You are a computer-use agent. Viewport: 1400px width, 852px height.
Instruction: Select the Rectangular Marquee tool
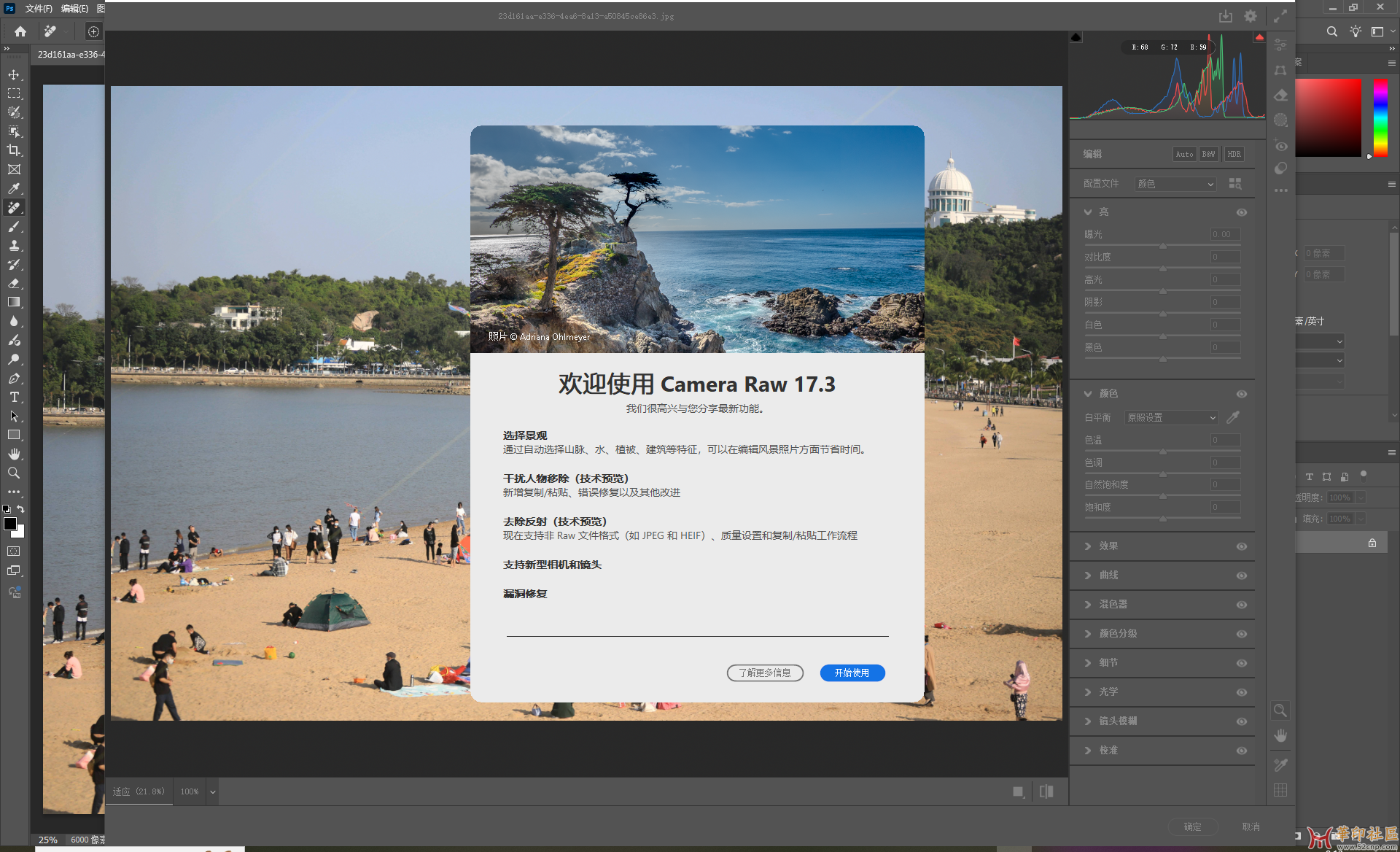click(14, 93)
